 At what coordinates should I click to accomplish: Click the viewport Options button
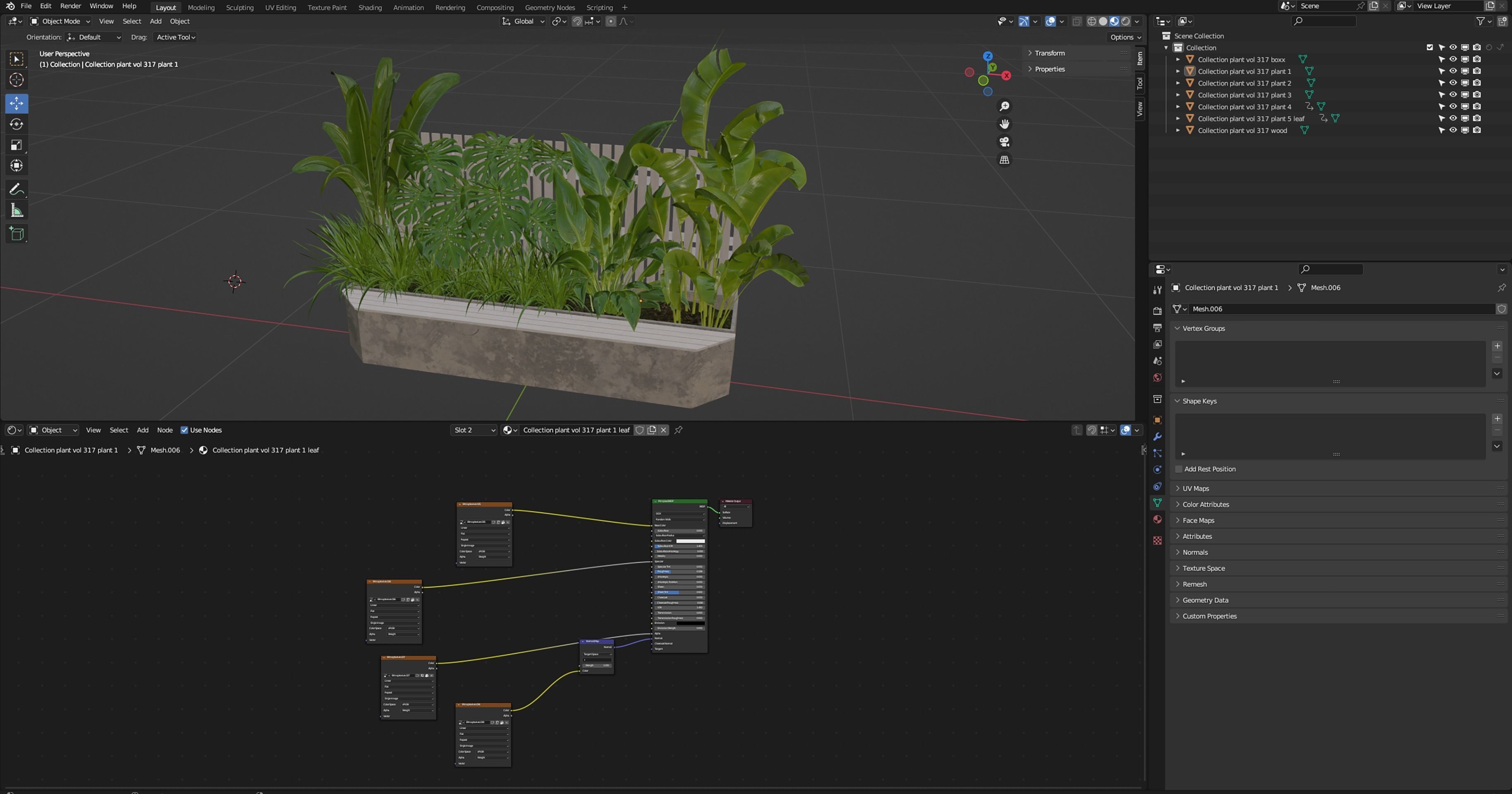click(x=1125, y=37)
